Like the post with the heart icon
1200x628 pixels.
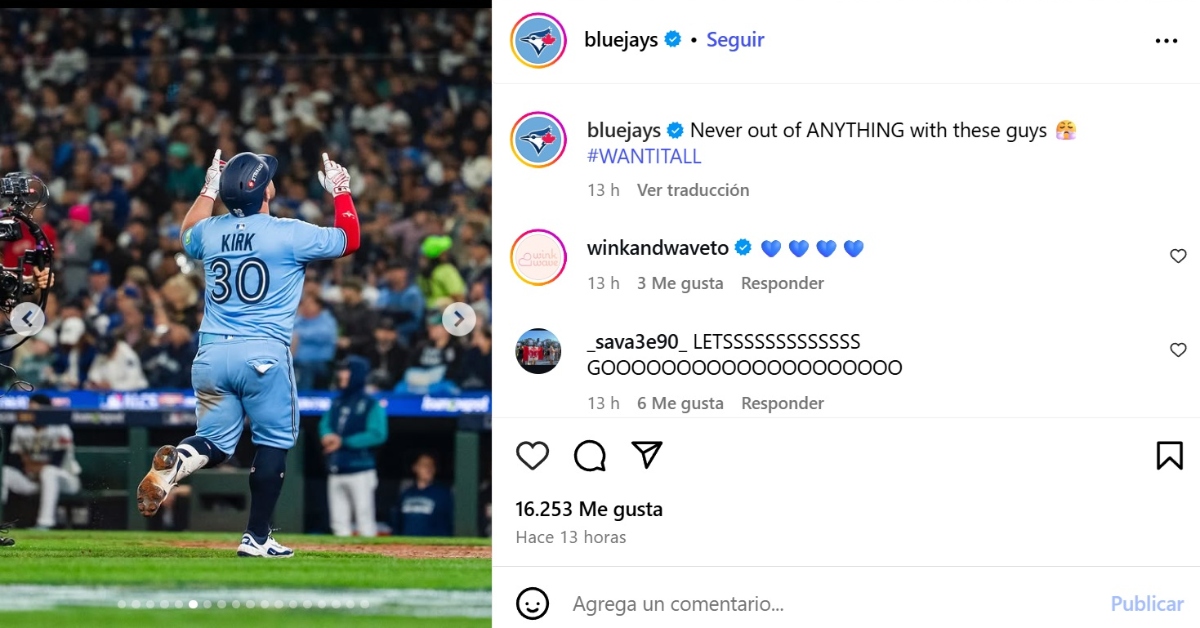click(532, 456)
